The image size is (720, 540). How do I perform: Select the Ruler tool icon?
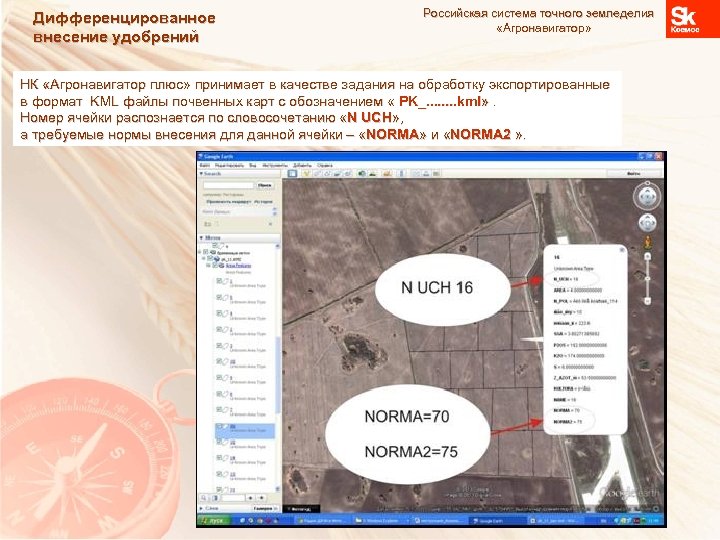click(x=401, y=174)
